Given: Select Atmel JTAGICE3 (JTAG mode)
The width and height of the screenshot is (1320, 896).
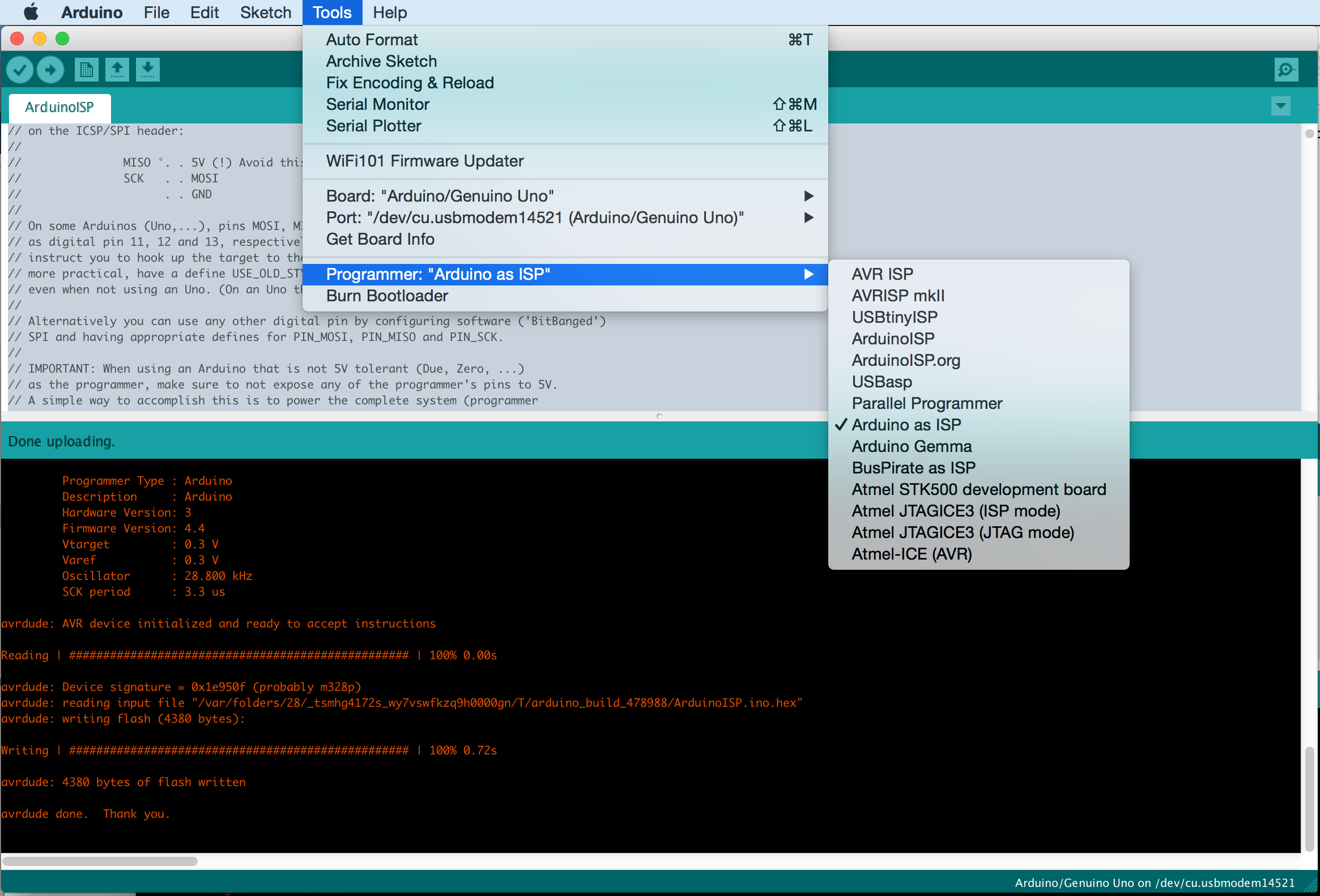Looking at the screenshot, I should pyautogui.click(x=978, y=533).
